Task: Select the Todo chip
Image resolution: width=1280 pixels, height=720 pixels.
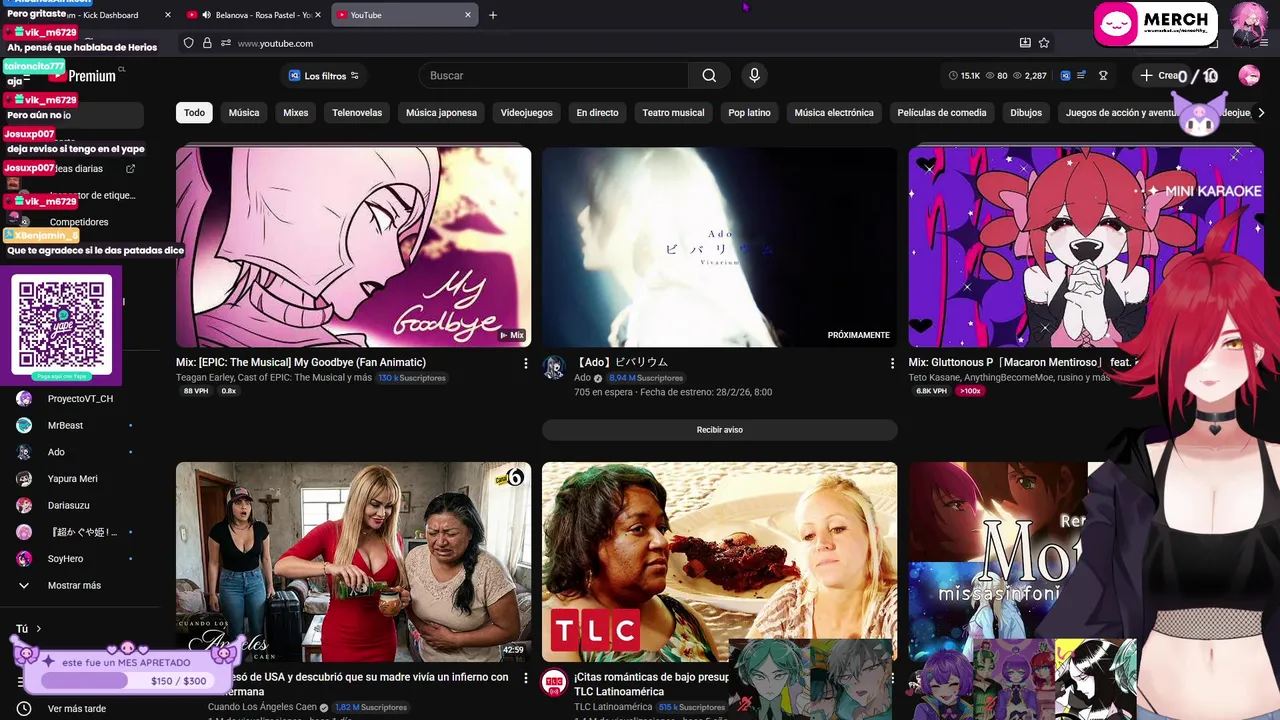Action: [x=194, y=113]
